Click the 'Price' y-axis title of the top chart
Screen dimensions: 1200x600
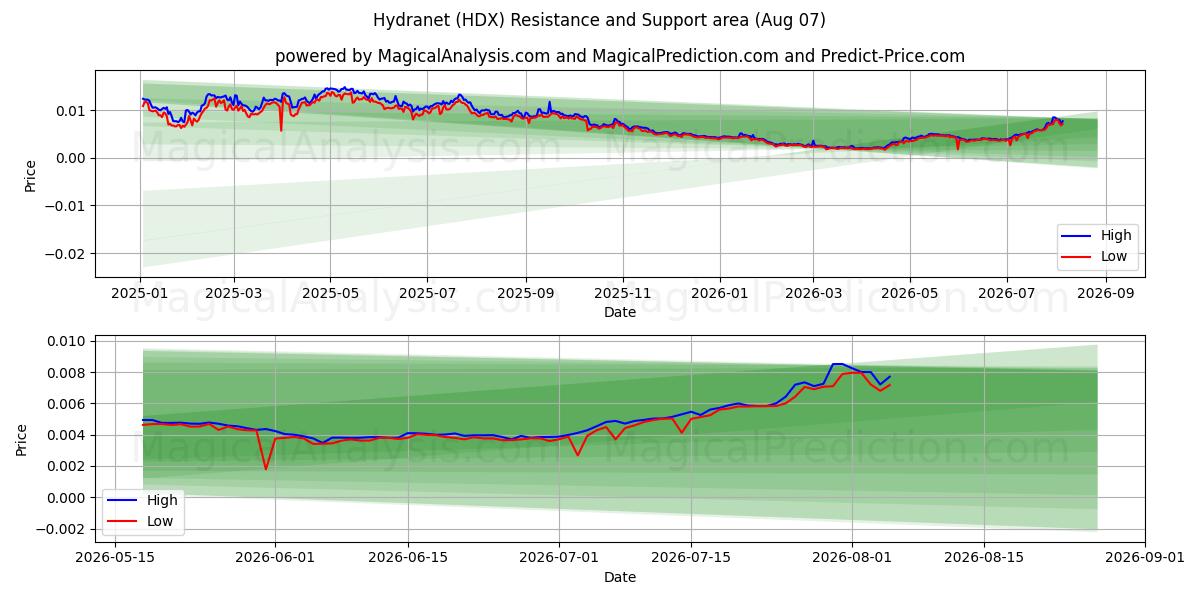point(30,174)
